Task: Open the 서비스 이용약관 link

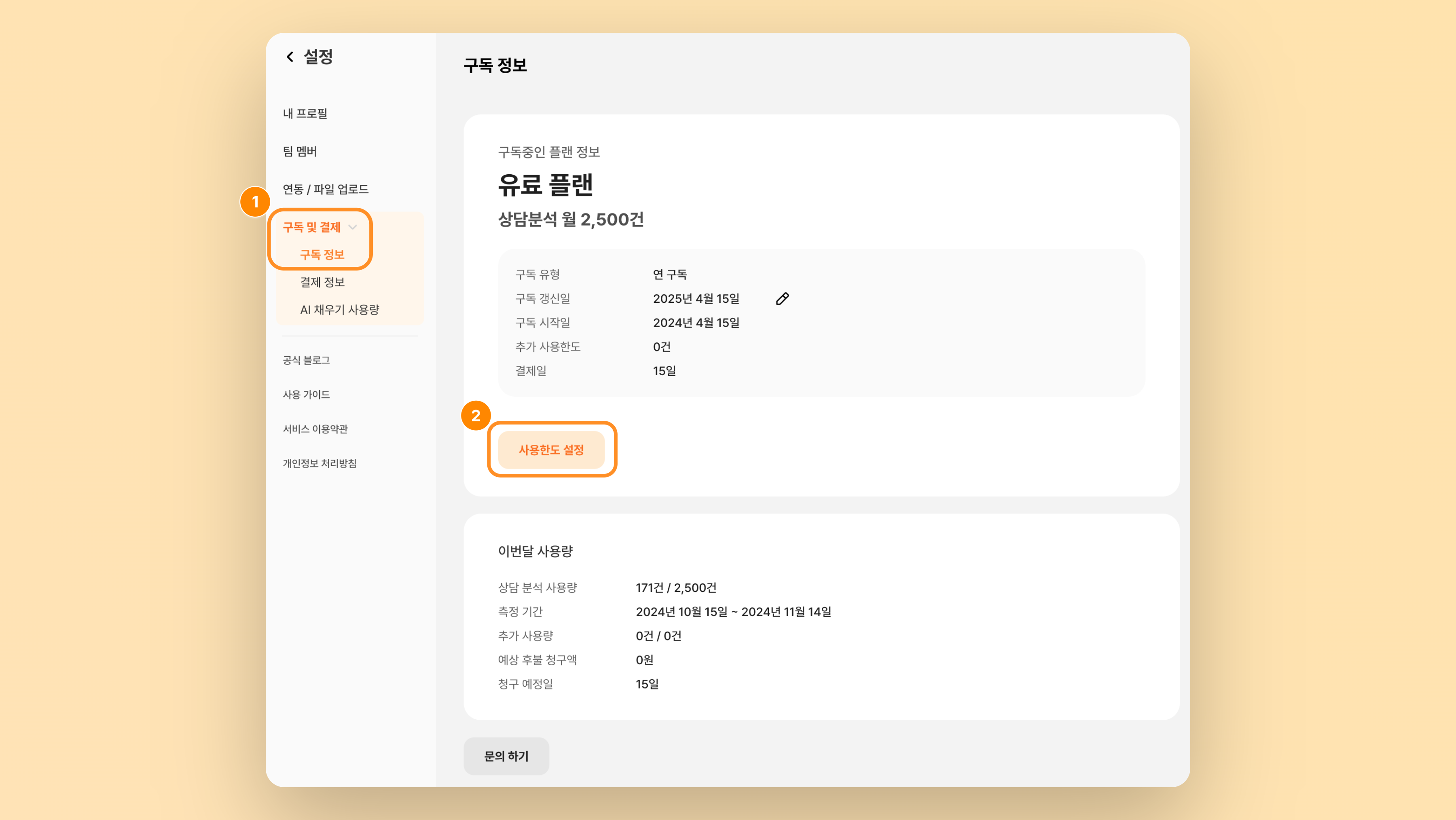Action: (315, 429)
